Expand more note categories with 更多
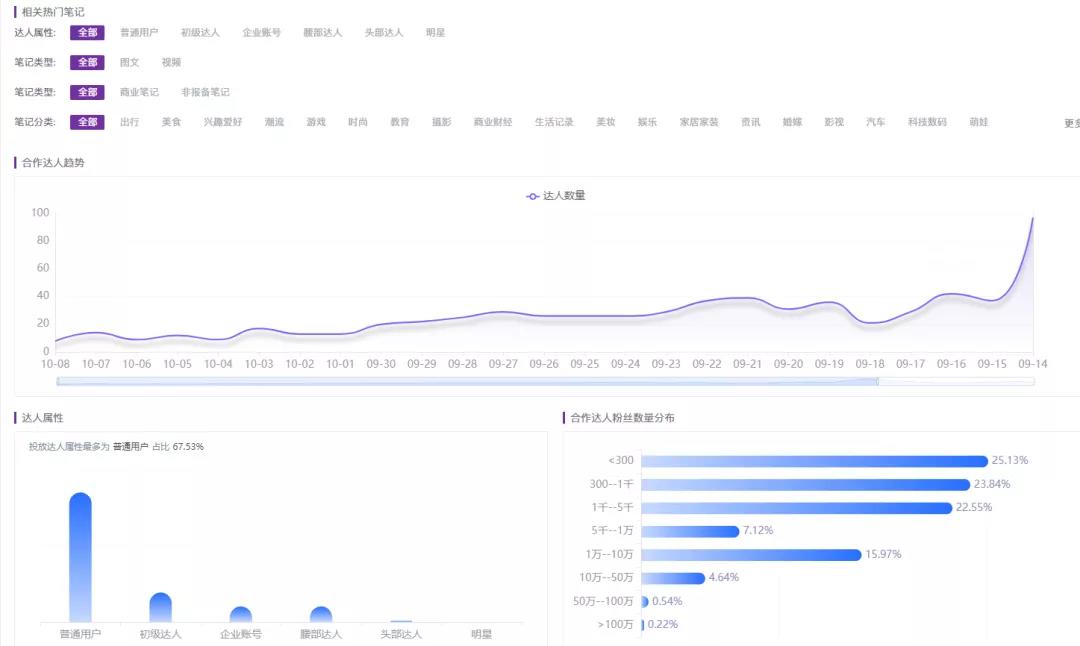 [x=1072, y=123]
